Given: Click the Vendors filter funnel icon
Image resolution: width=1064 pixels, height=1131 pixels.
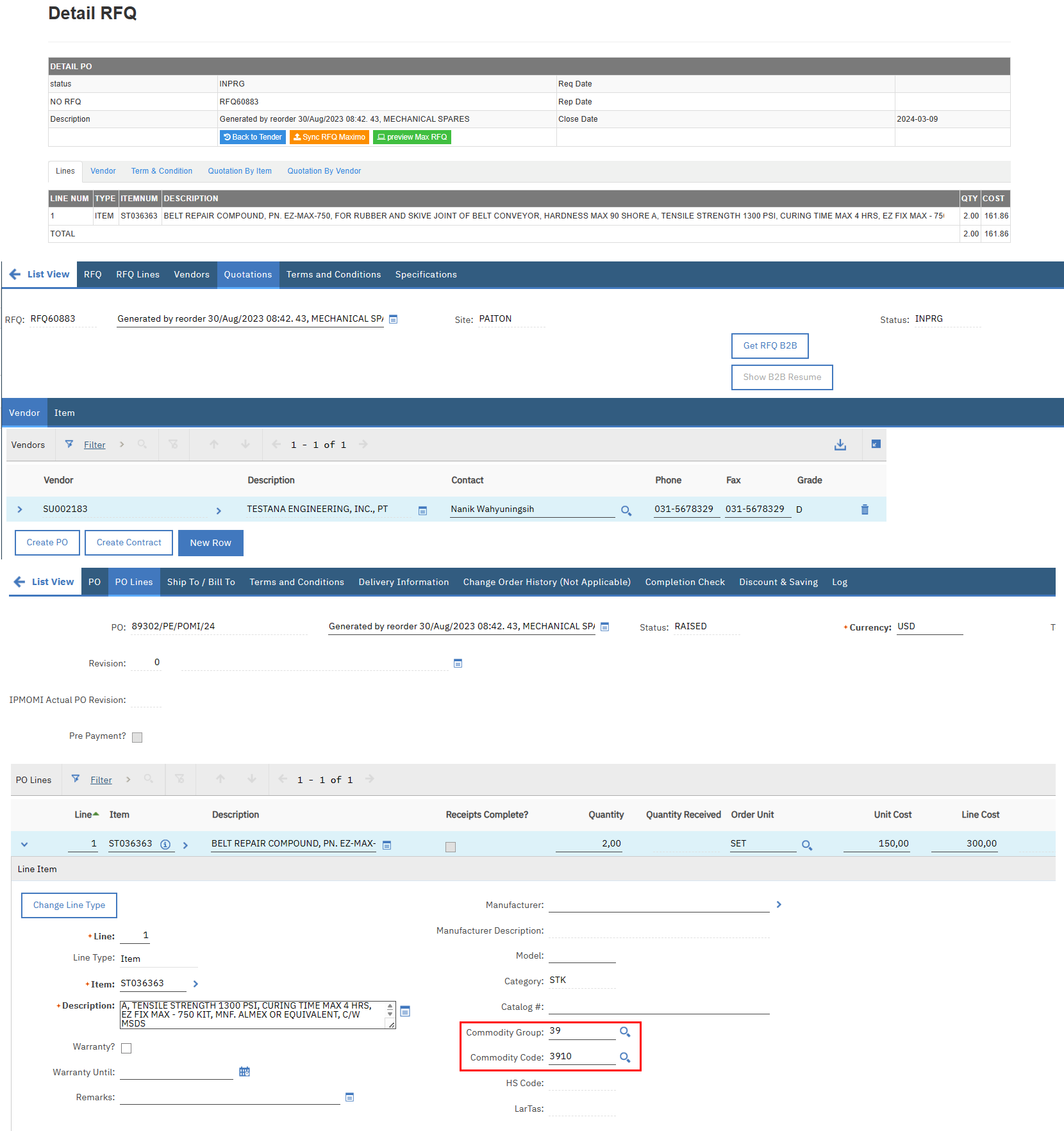Looking at the screenshot, I should pyautogui.click(x=69, y=444).
